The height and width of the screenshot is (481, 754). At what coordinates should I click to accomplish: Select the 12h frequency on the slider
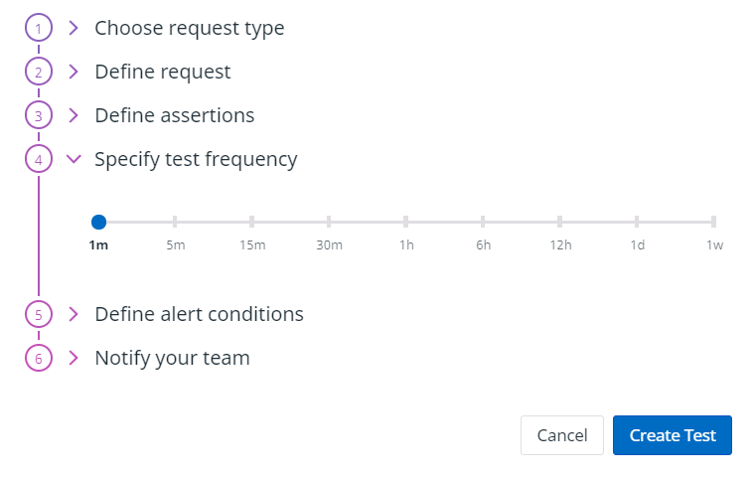pos(560,222)
